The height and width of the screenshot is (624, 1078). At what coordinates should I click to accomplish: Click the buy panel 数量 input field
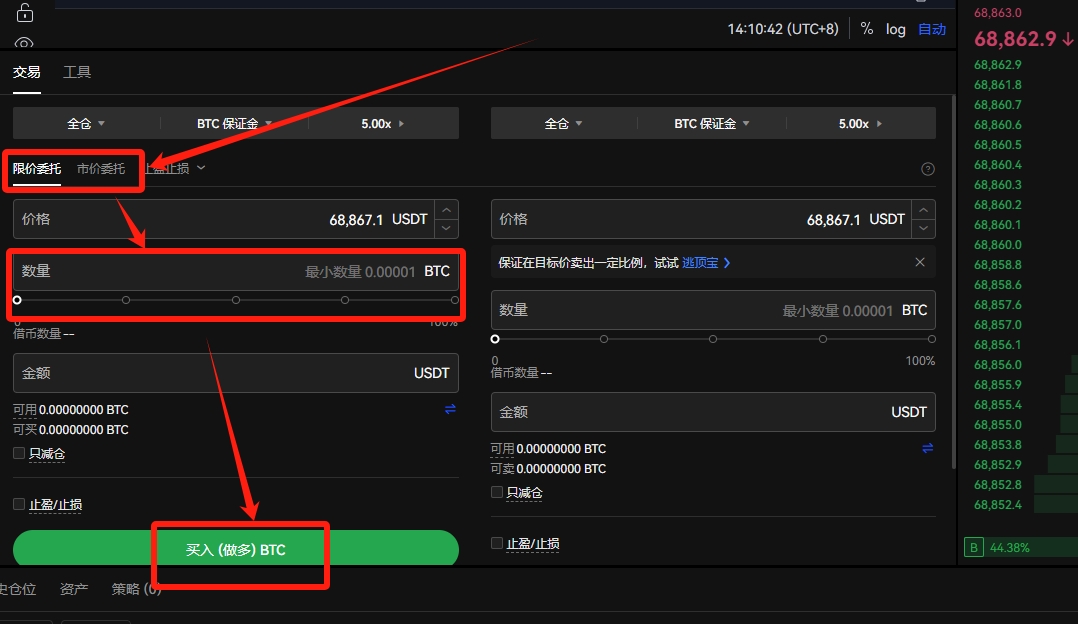(x=236, y=271)
